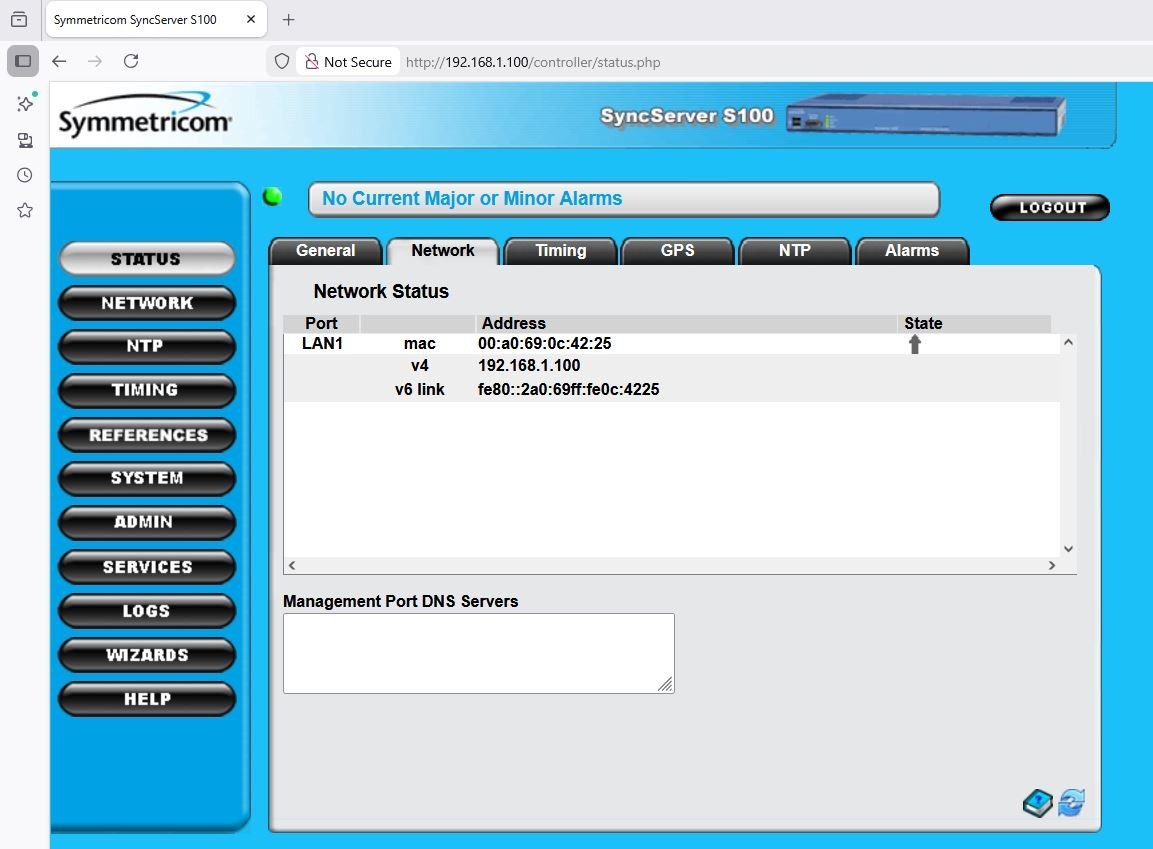Open the REFERENCES sidebar menu
This screenshot has width=1153, height=849.
pos(146,434)
